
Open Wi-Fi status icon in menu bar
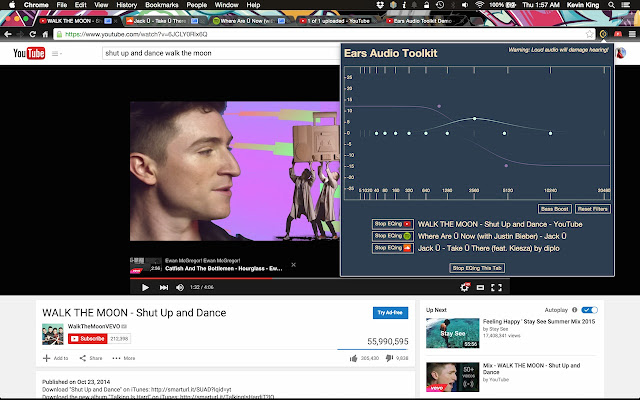(480, 5)
